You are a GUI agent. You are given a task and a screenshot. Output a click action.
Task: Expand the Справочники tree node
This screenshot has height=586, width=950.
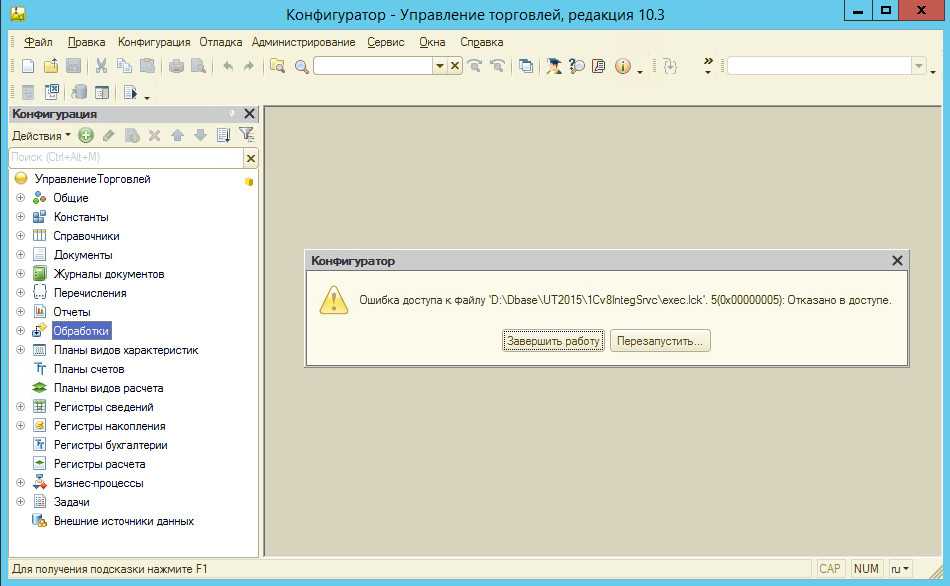pos(20,235)
